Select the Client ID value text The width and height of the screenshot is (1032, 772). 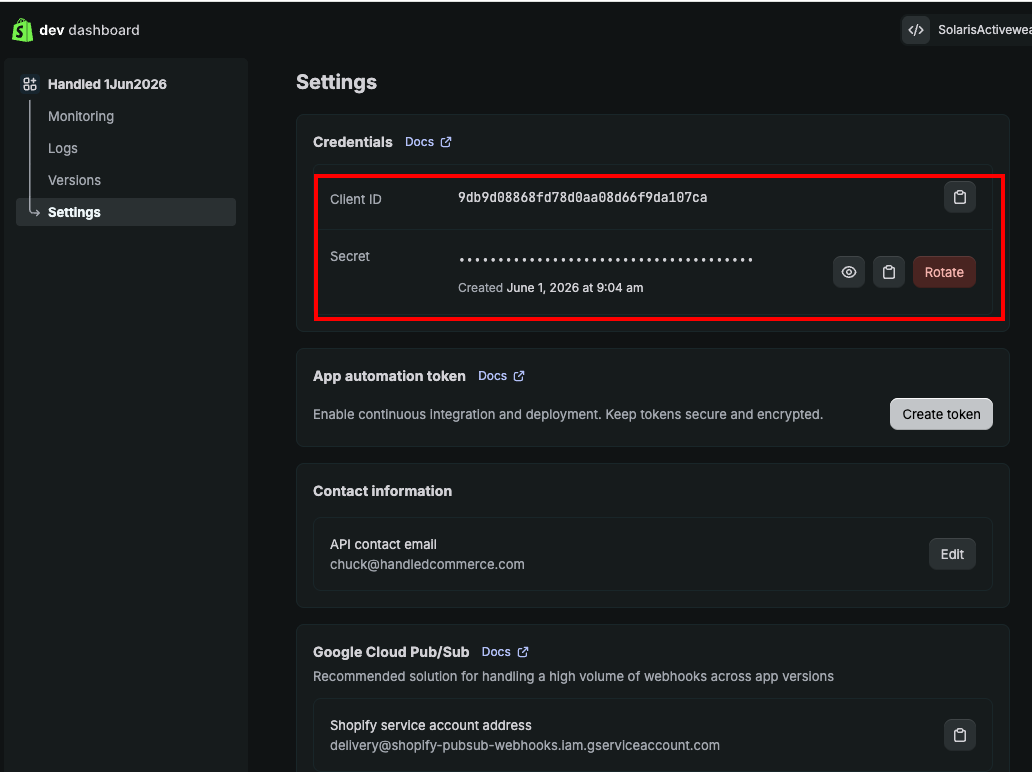coord(582,197)
